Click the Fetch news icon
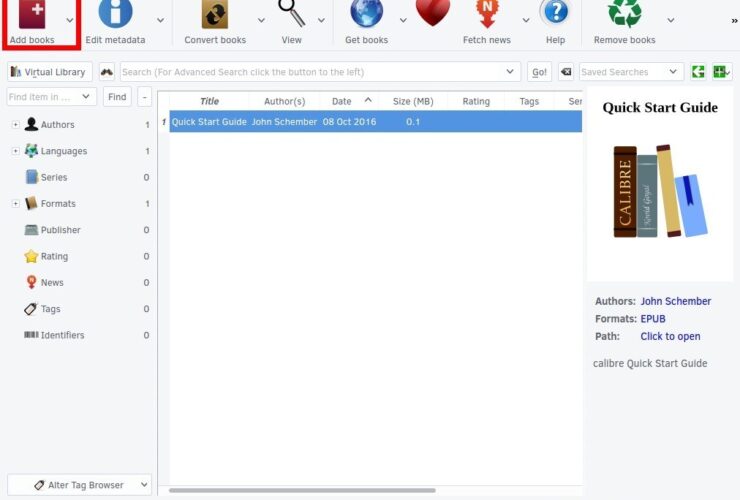The width and height of the screenshot is (740, 500). 487,14
